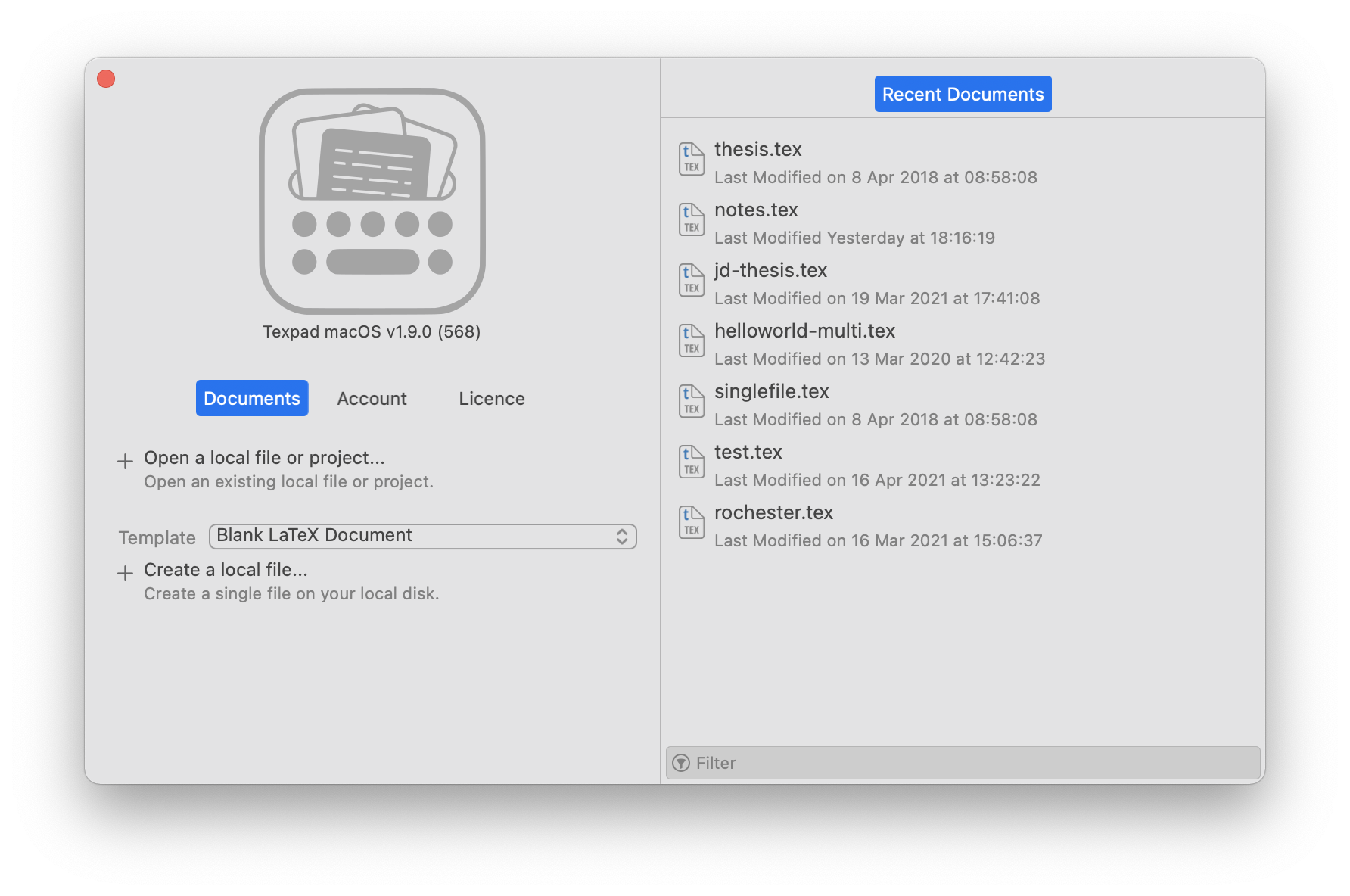
Task: Click the TeX file icon beside jd-thesis.tex
Action: point(691,280)
